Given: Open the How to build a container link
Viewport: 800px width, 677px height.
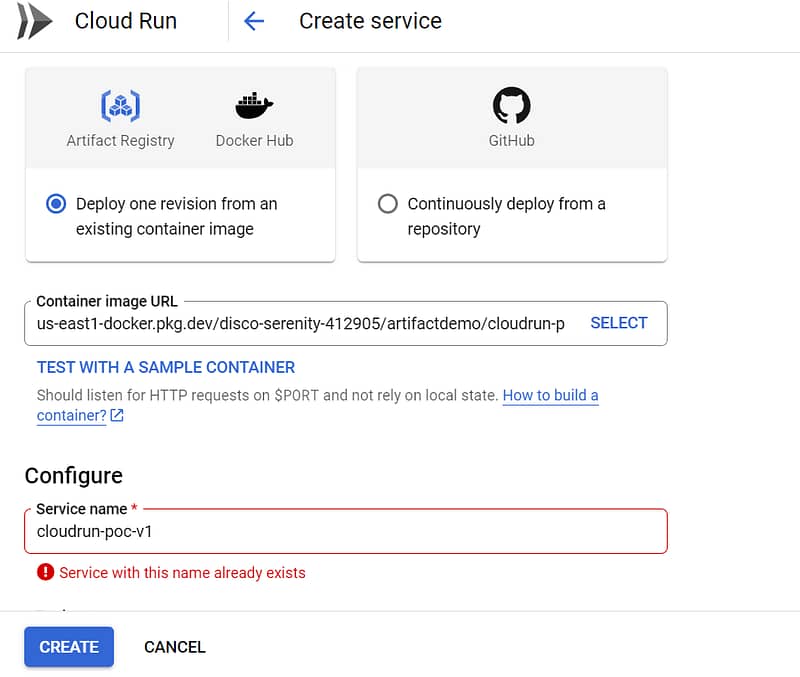Looking at the screenshot, I should [550, 395].
